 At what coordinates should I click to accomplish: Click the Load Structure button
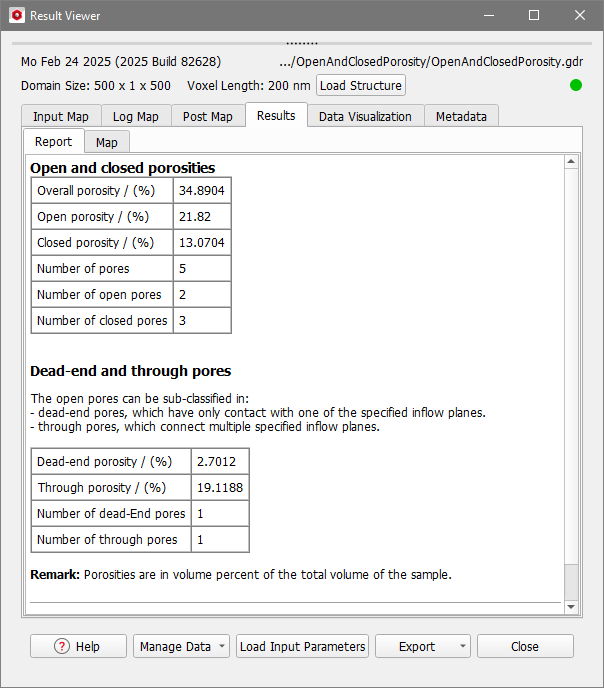(x=361, y=85)
